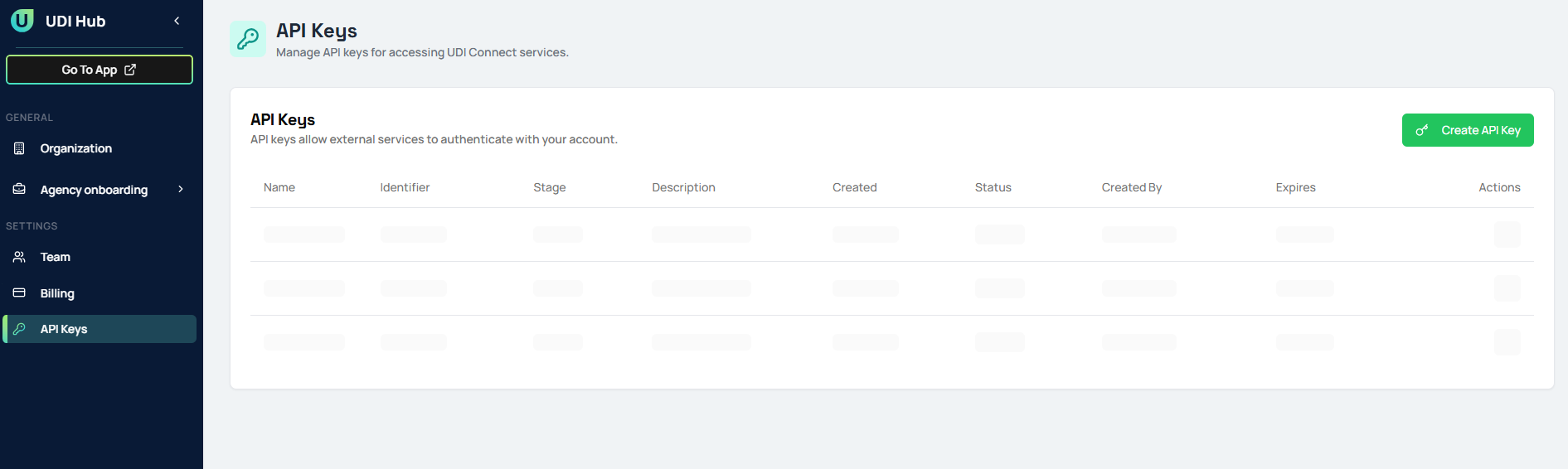Screen dimensions: 1568x469
Task: Click the API Keys sidebar key icon
Action: pyautogui.click(x=19, y=329)
